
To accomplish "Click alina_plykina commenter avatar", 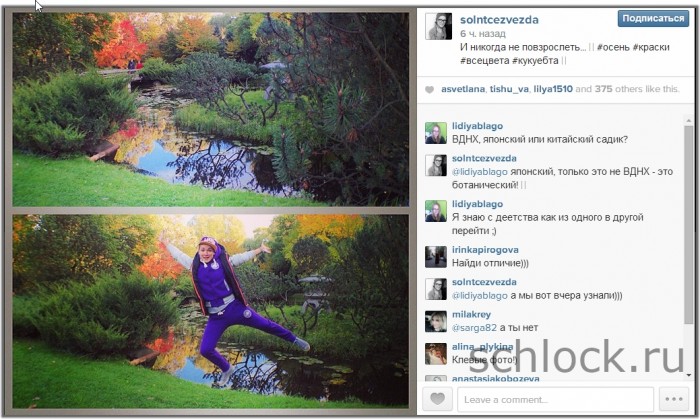I will [x=436, y=354].
